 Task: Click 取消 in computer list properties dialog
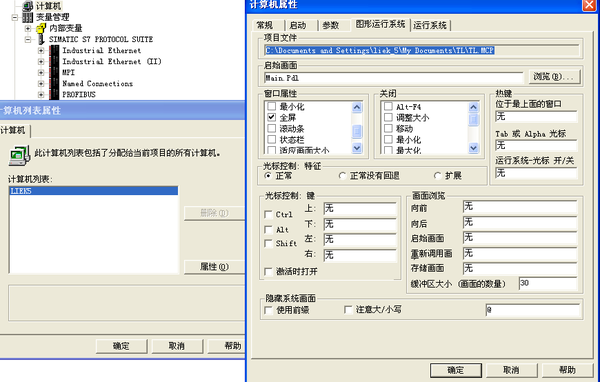177,346
